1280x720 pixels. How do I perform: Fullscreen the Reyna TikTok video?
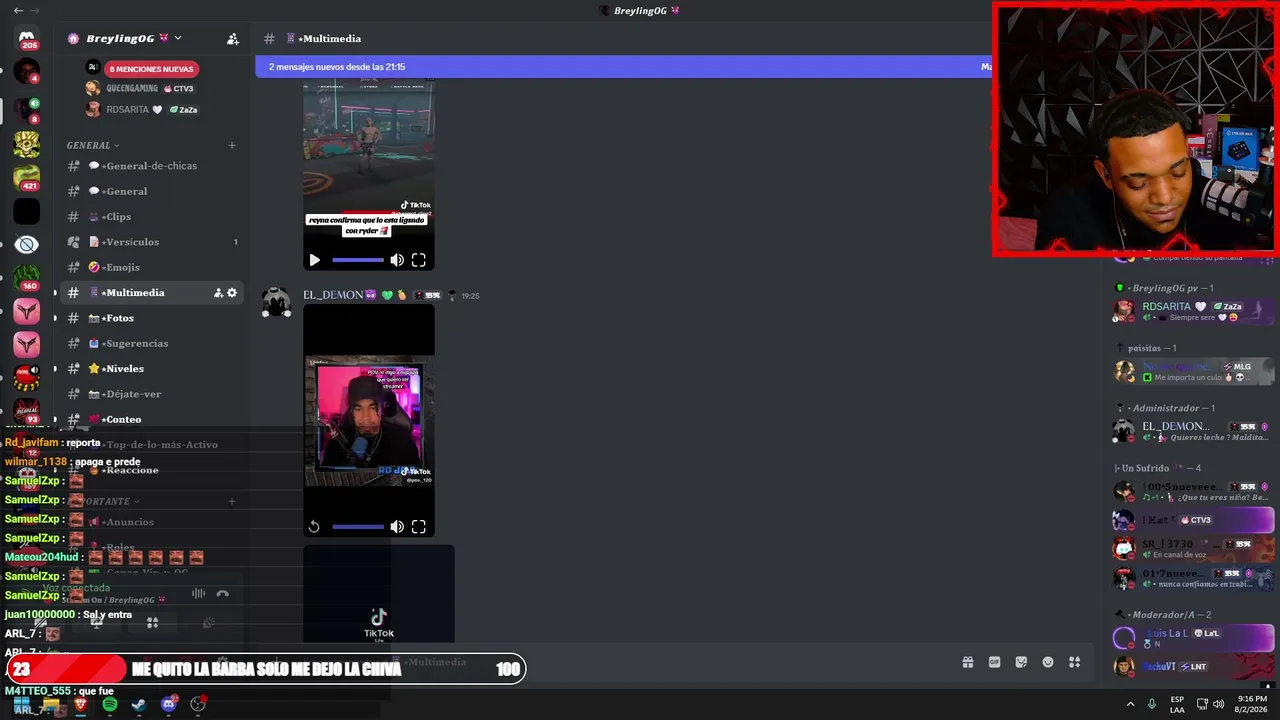tap(419, 260)
